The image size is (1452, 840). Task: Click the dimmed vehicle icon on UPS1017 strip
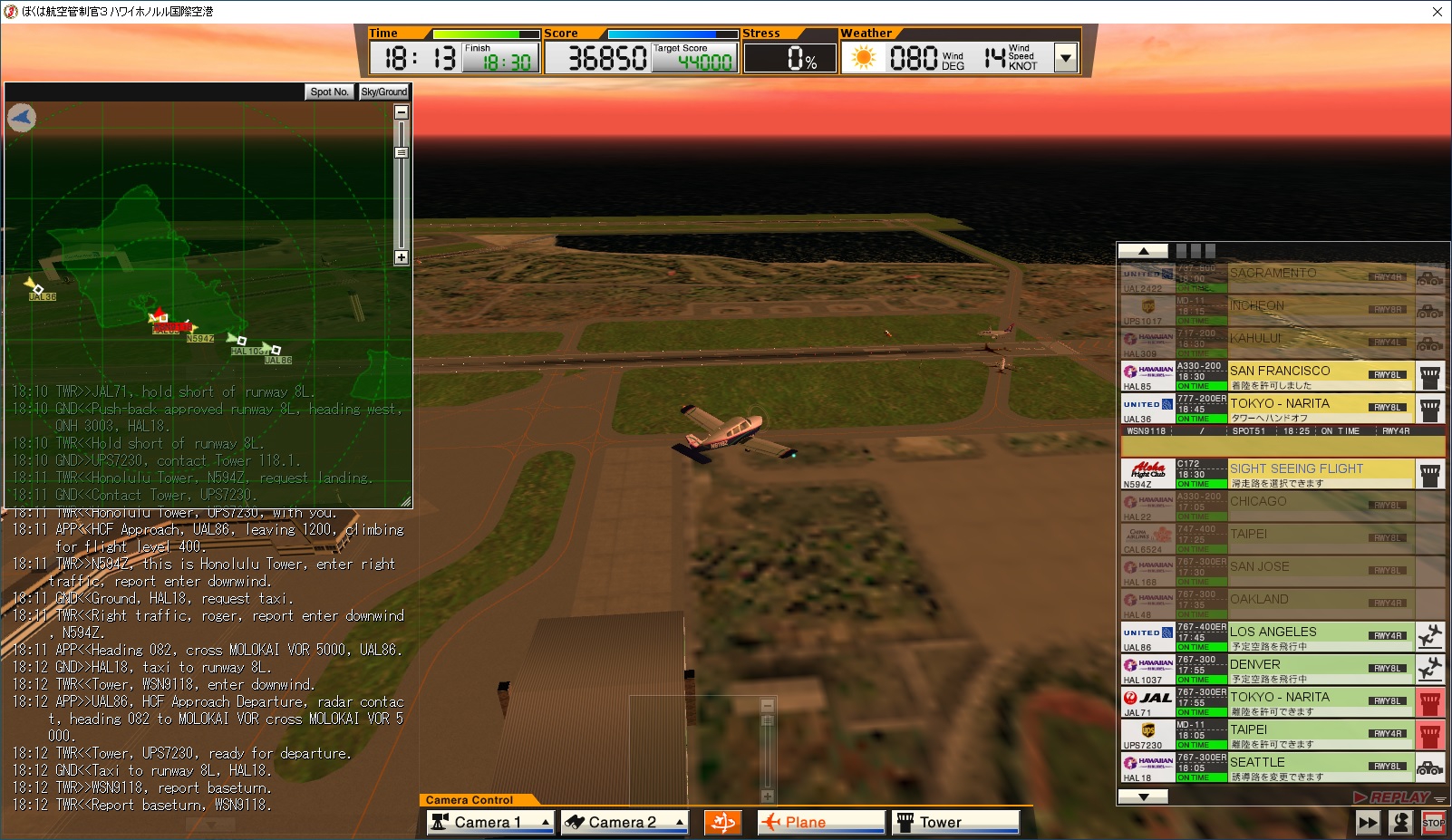[x=1430, y=311]
